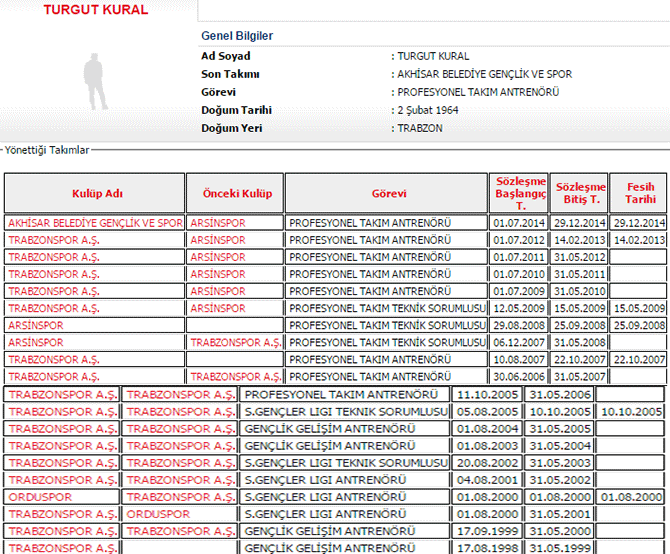Sort by the Kulüp Adı column header
The height and width of the screenshot is (554, 670).
click(95, 193)
